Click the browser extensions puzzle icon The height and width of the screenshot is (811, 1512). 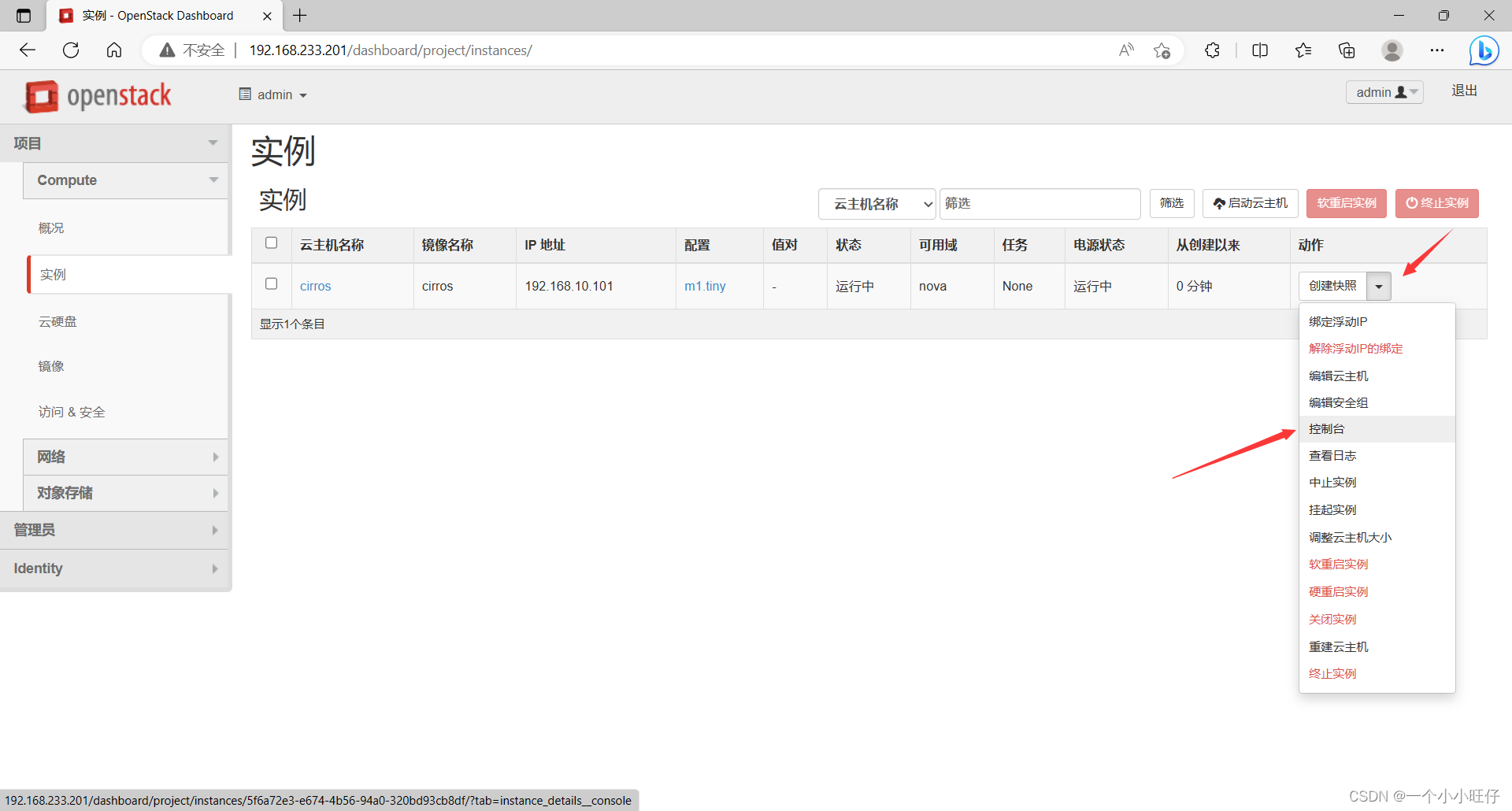[1212, 50]
